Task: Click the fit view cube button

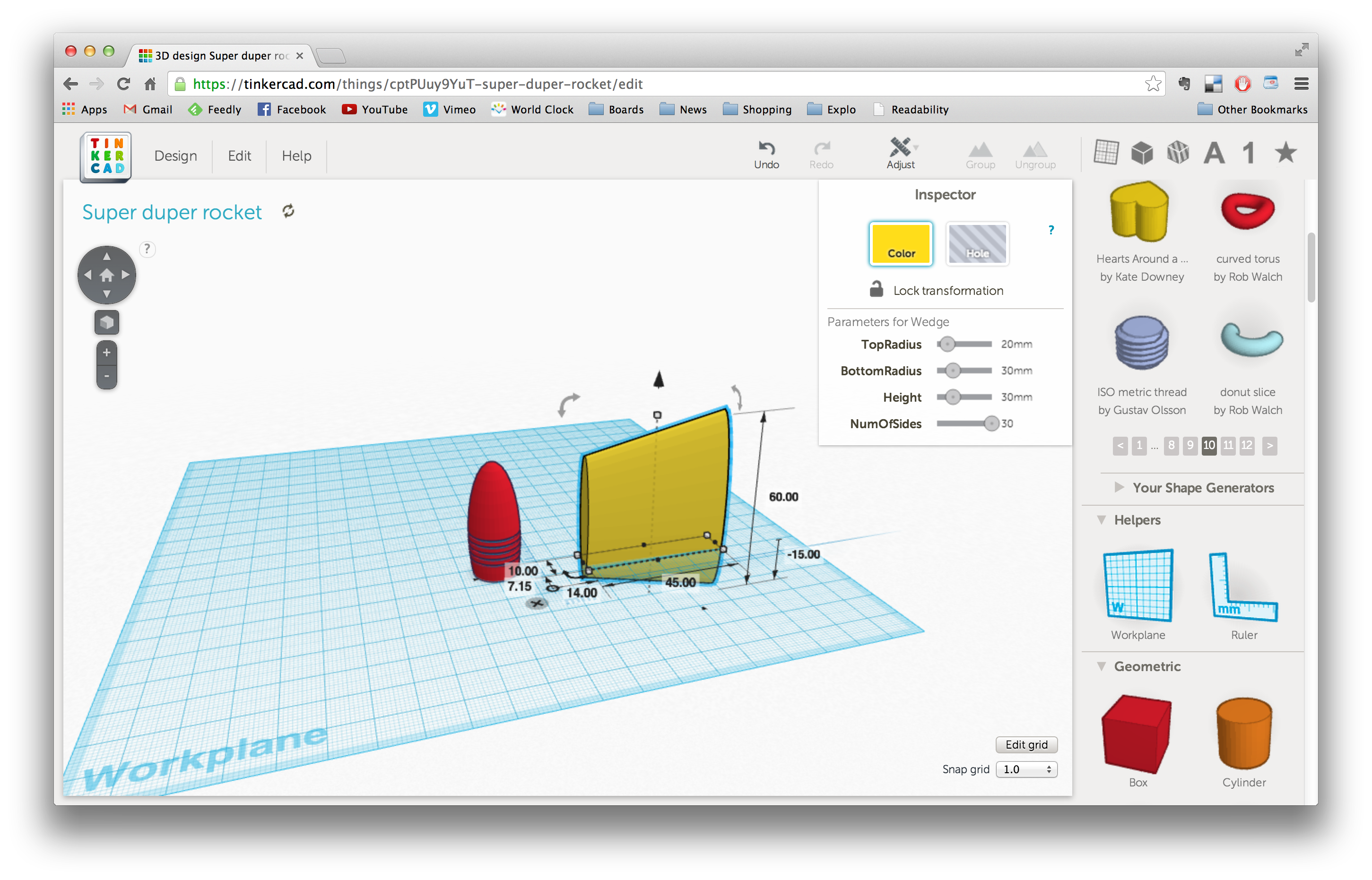Action: click(106, 322)
